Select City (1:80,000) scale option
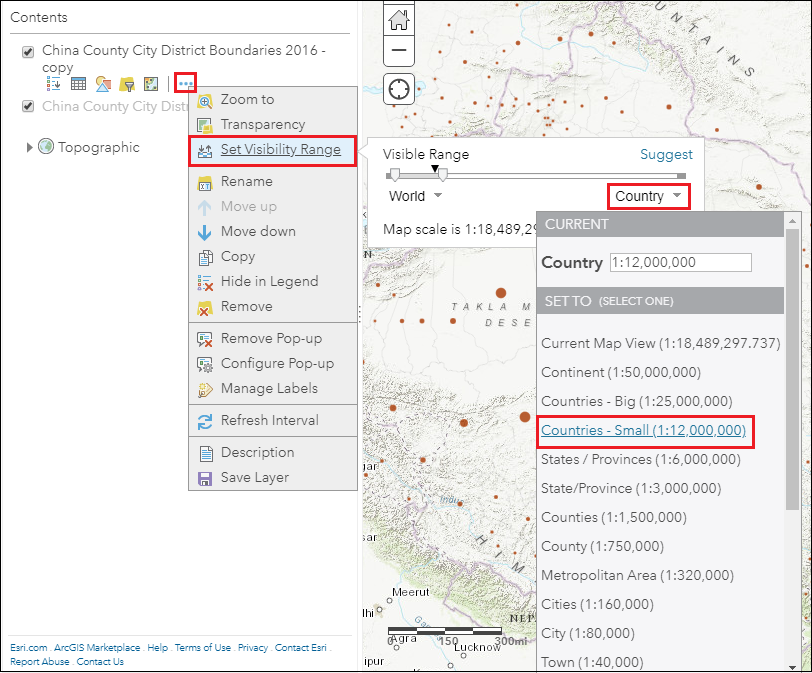The image size is (812, 673). click(x=588, y=633)
